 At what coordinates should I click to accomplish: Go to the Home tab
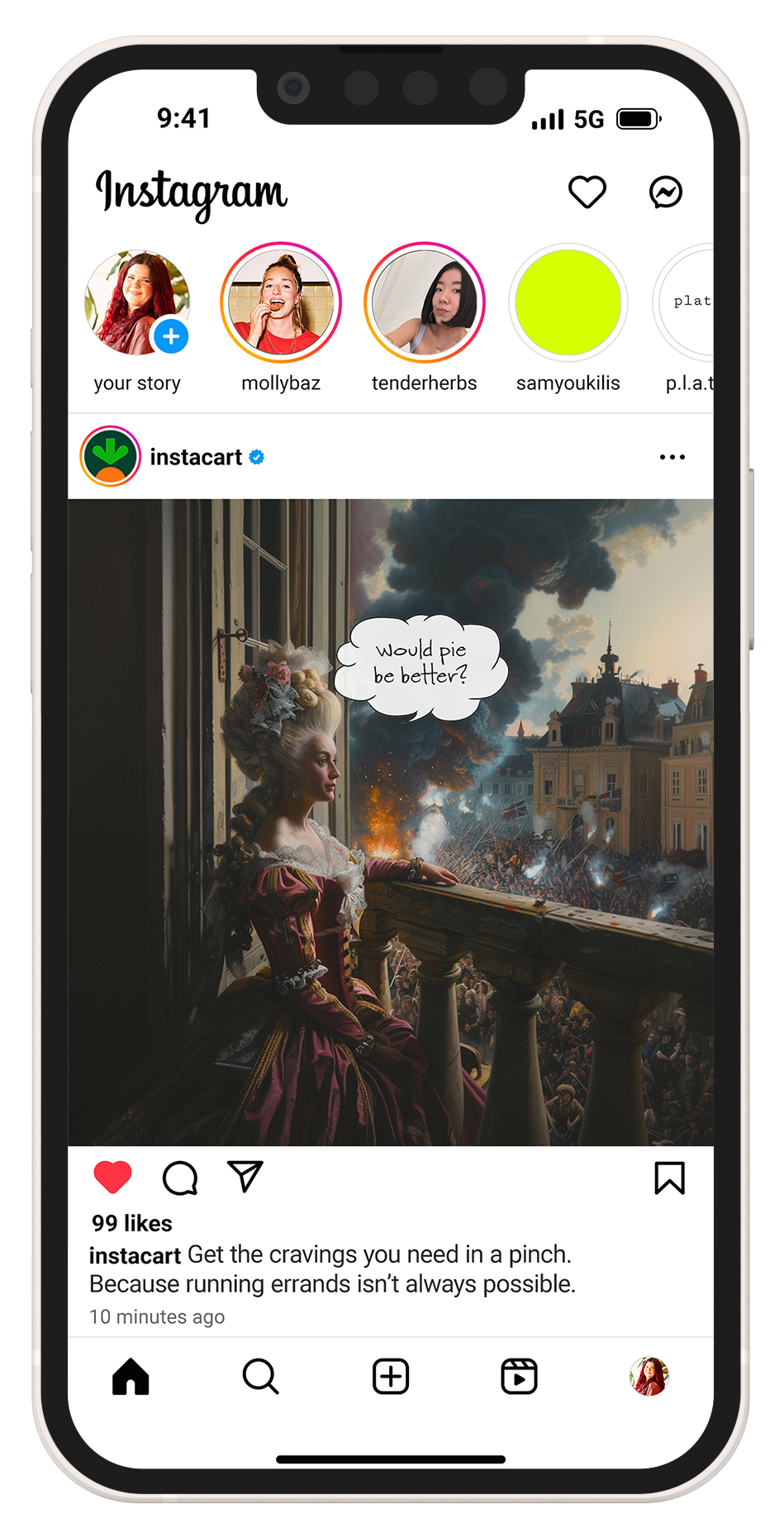coord(131,1377)
